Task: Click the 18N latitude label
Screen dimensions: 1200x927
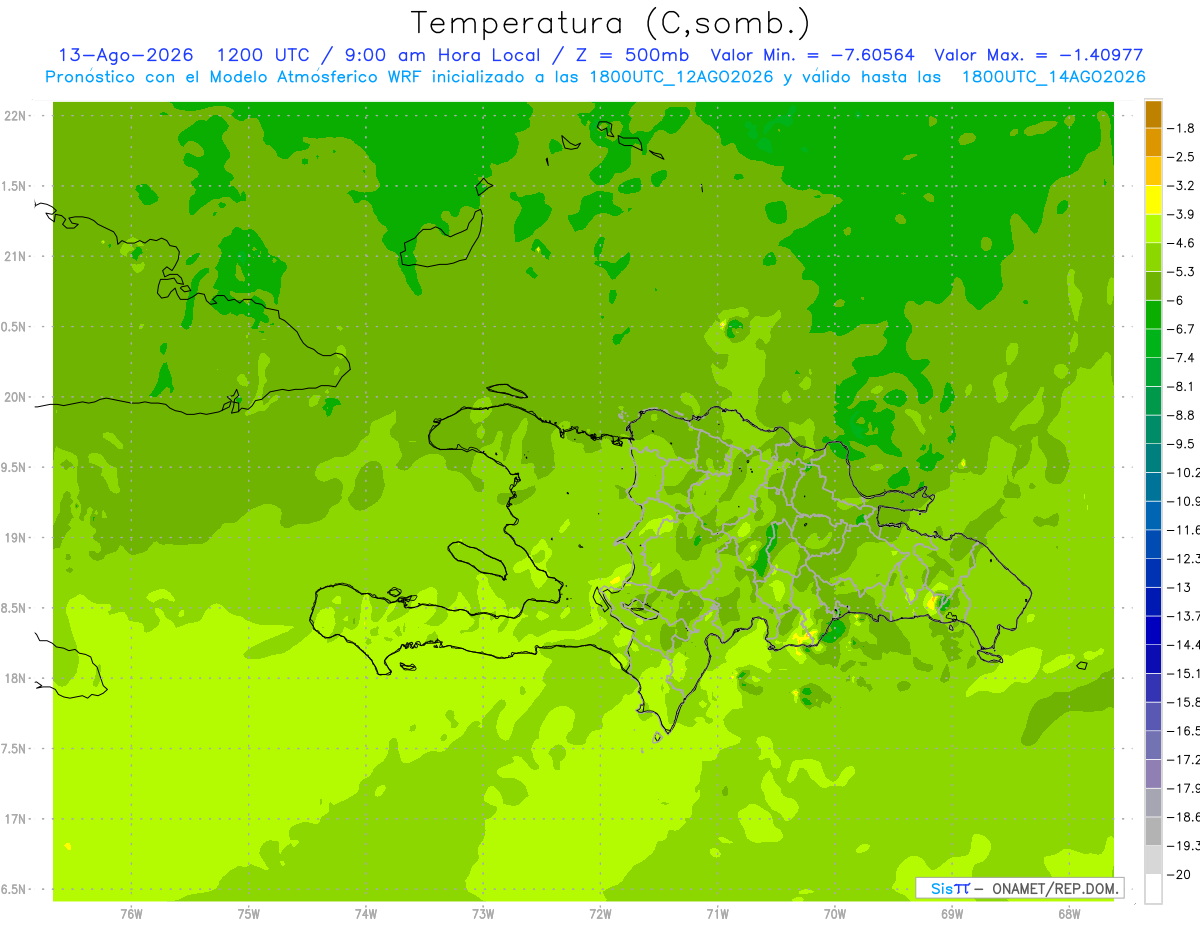Action: [15, 678]
